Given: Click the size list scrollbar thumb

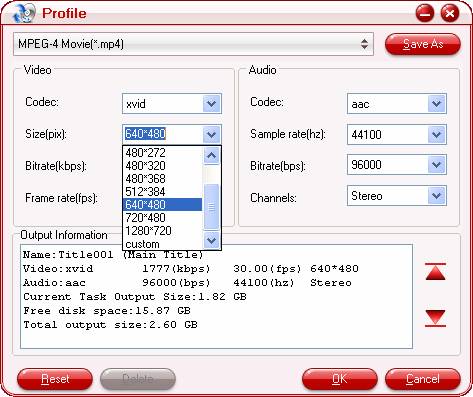Looking at the screenshot, I should pos(211,207).
